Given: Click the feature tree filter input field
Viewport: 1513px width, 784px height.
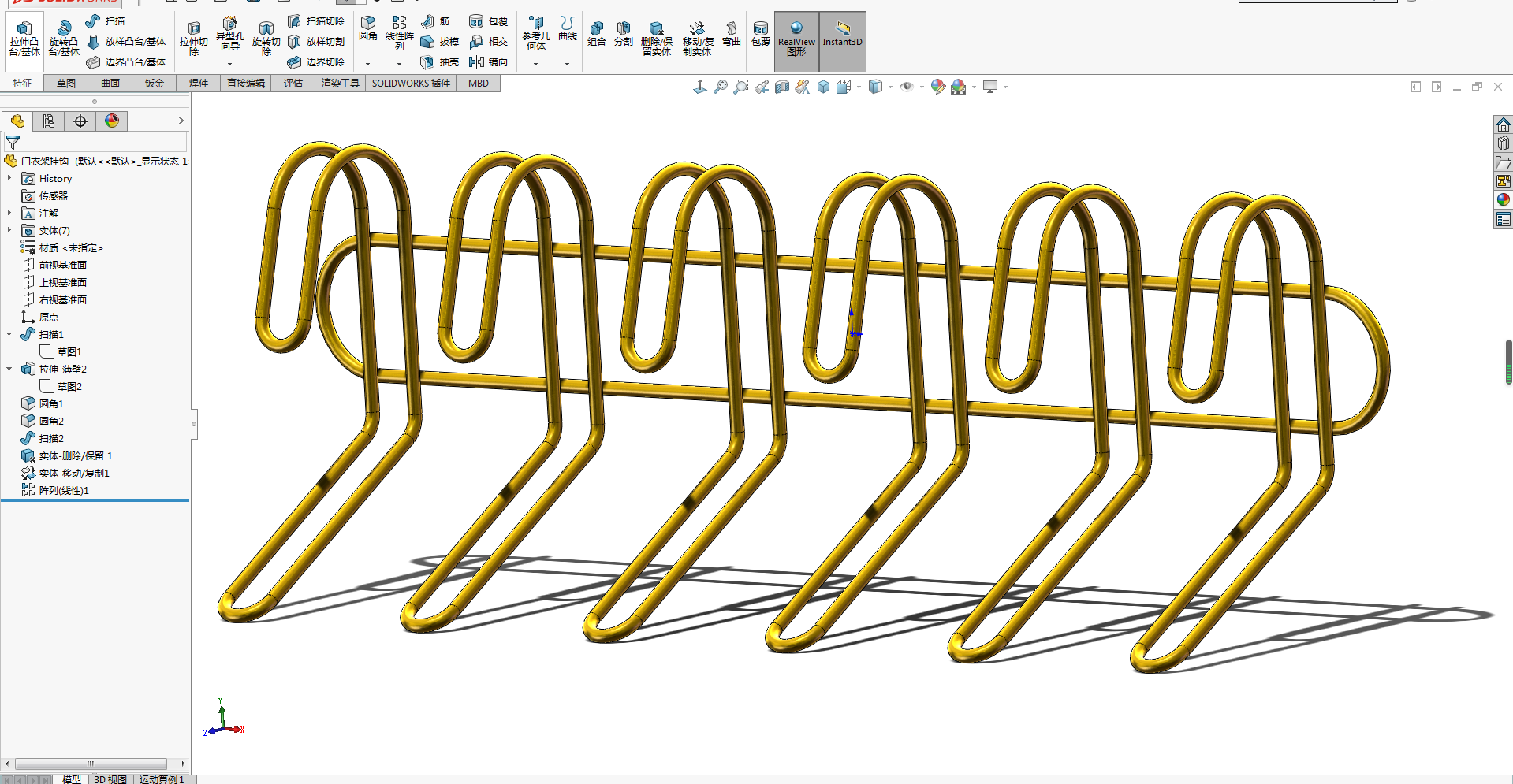Looking at the screenshot, I should [x=95, y=143].
